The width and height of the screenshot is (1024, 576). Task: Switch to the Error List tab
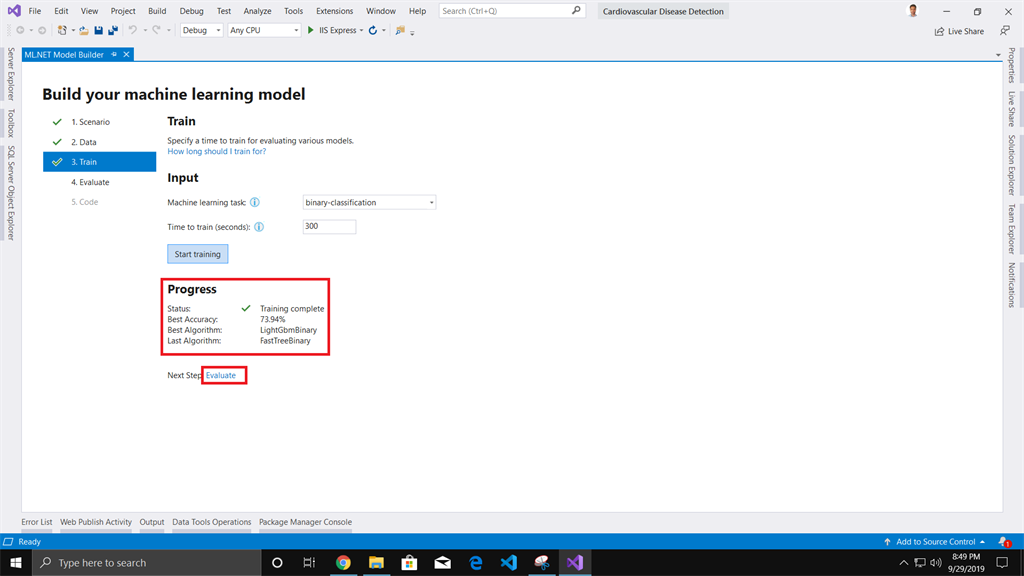(x=37, y=522)
